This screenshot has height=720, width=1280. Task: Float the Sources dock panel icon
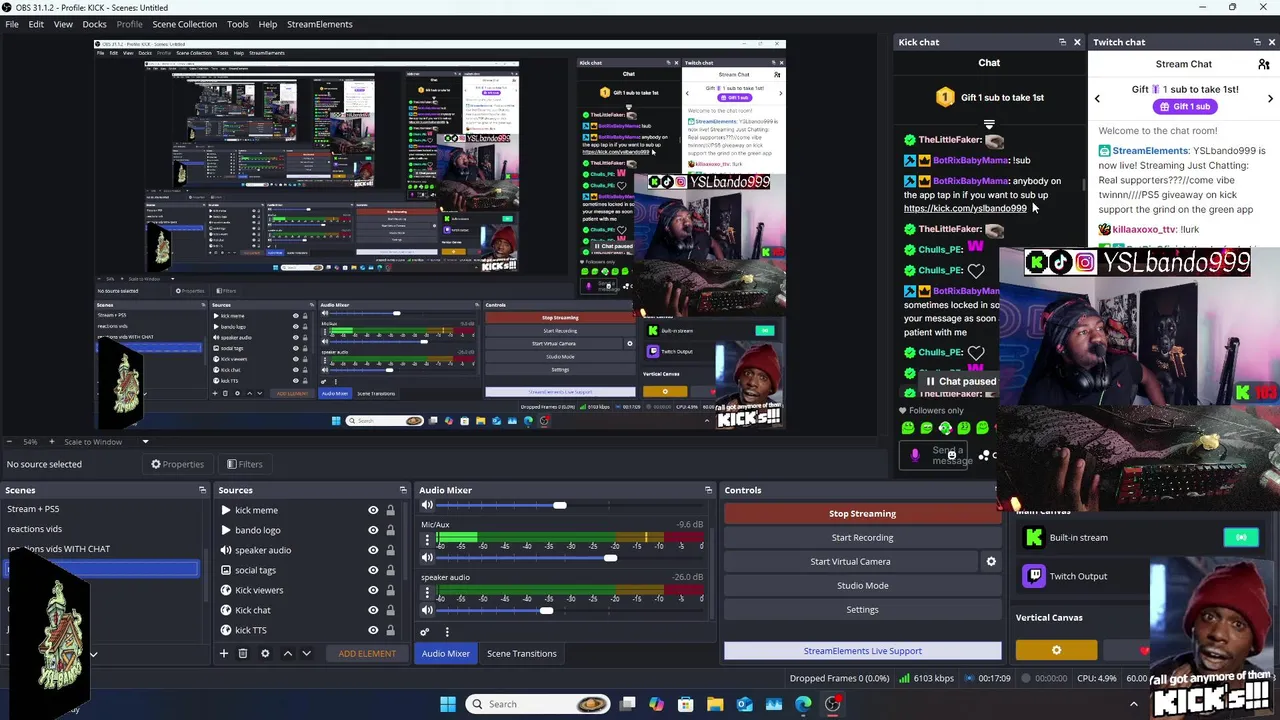coord(403,490)
